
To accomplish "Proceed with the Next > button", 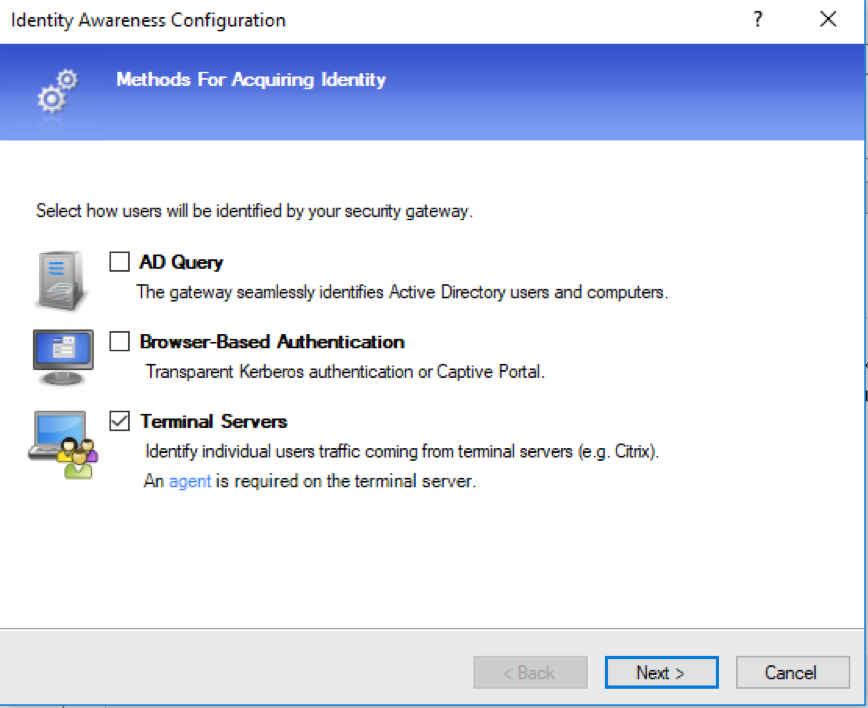I will (x=662, y=673).
